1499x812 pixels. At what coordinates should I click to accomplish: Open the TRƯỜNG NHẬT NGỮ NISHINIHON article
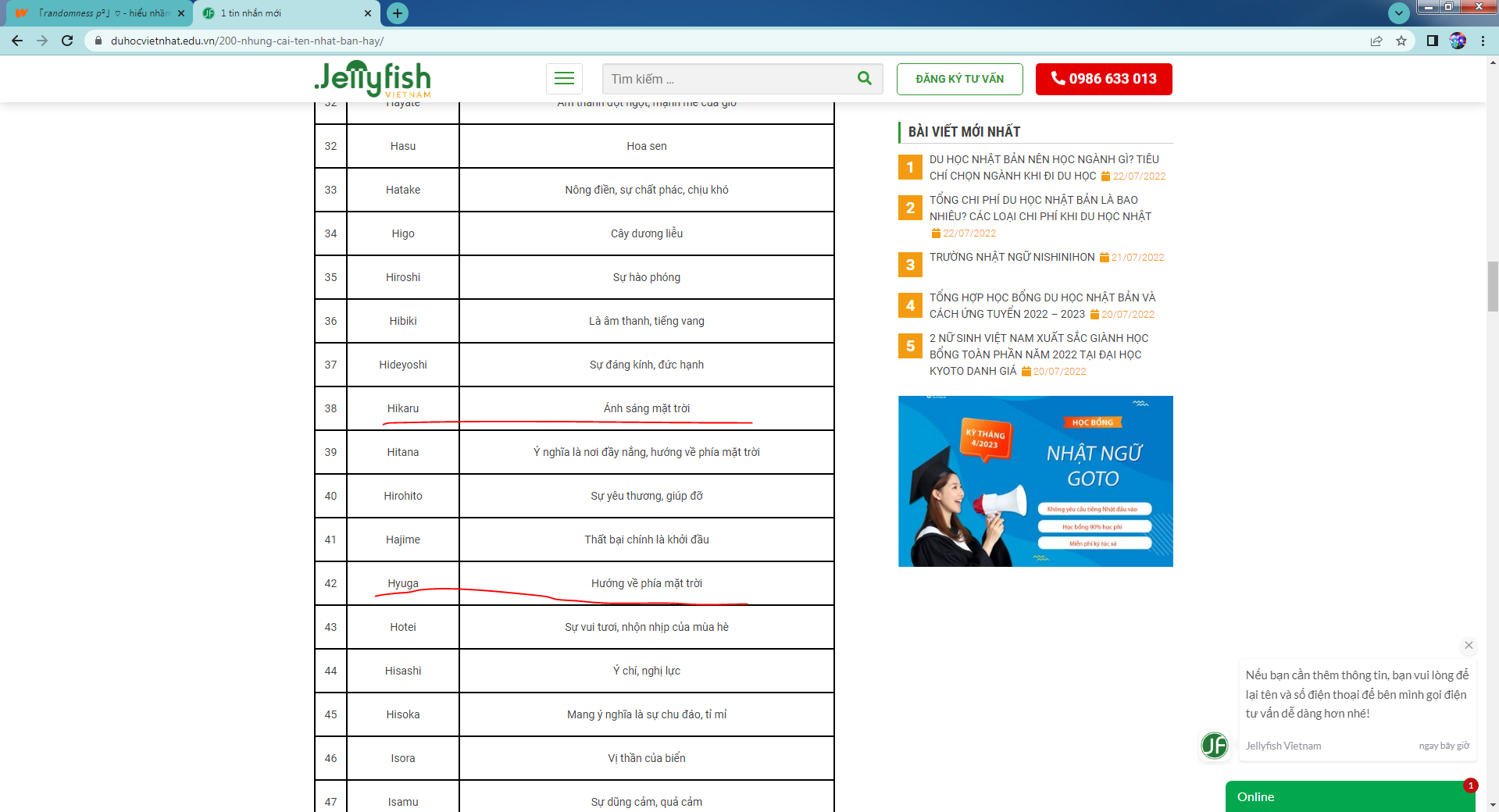pos(1012,257)
